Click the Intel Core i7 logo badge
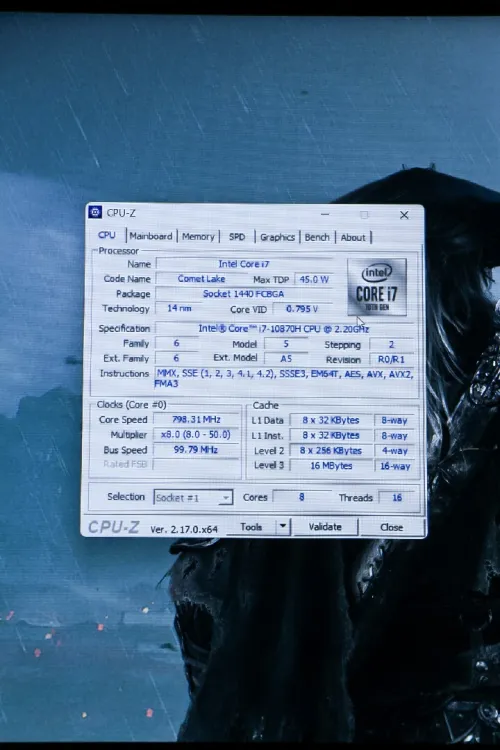Screen dimensions: 500x750 [x=377, y=287]
